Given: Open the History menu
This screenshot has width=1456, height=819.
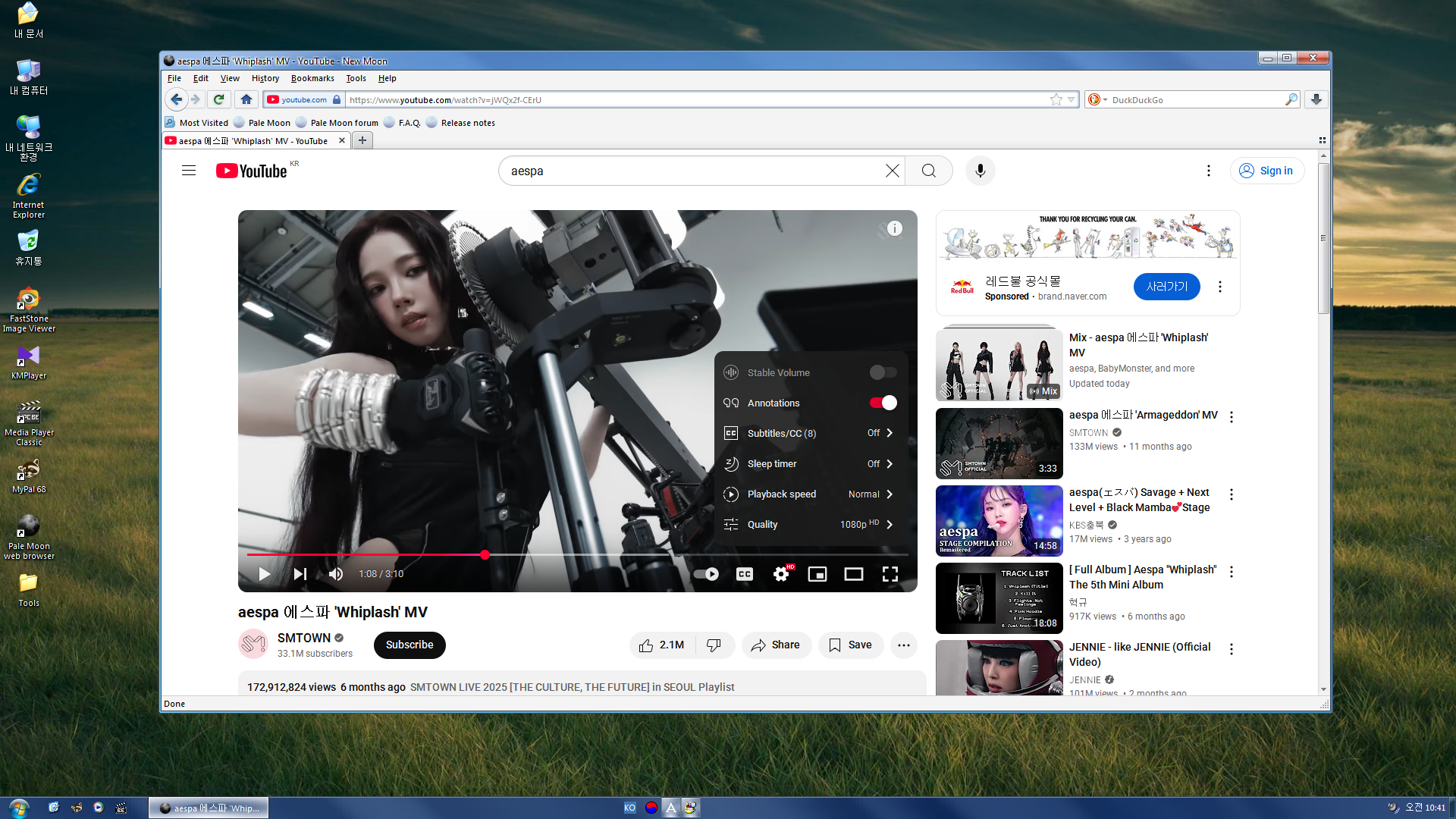Looking at the screenshot, I should 265,78.
